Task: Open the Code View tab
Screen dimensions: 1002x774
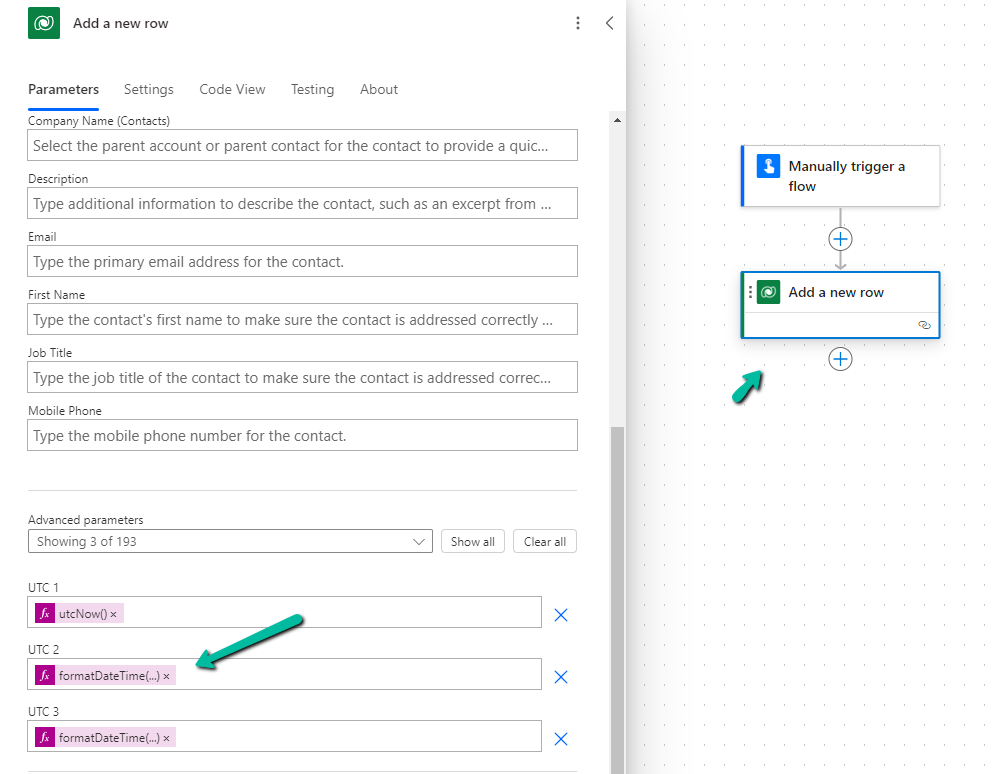Action: tap(232, 89)
